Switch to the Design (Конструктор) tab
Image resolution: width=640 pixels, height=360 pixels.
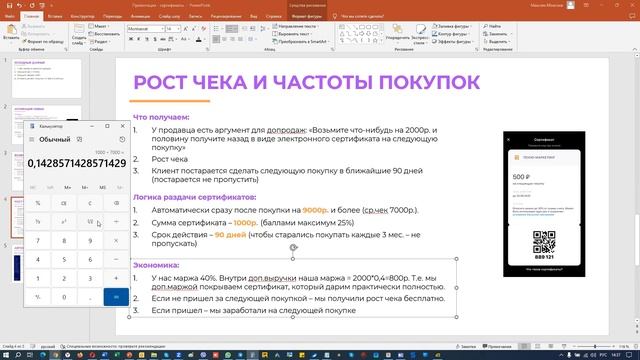click(82, 16)
